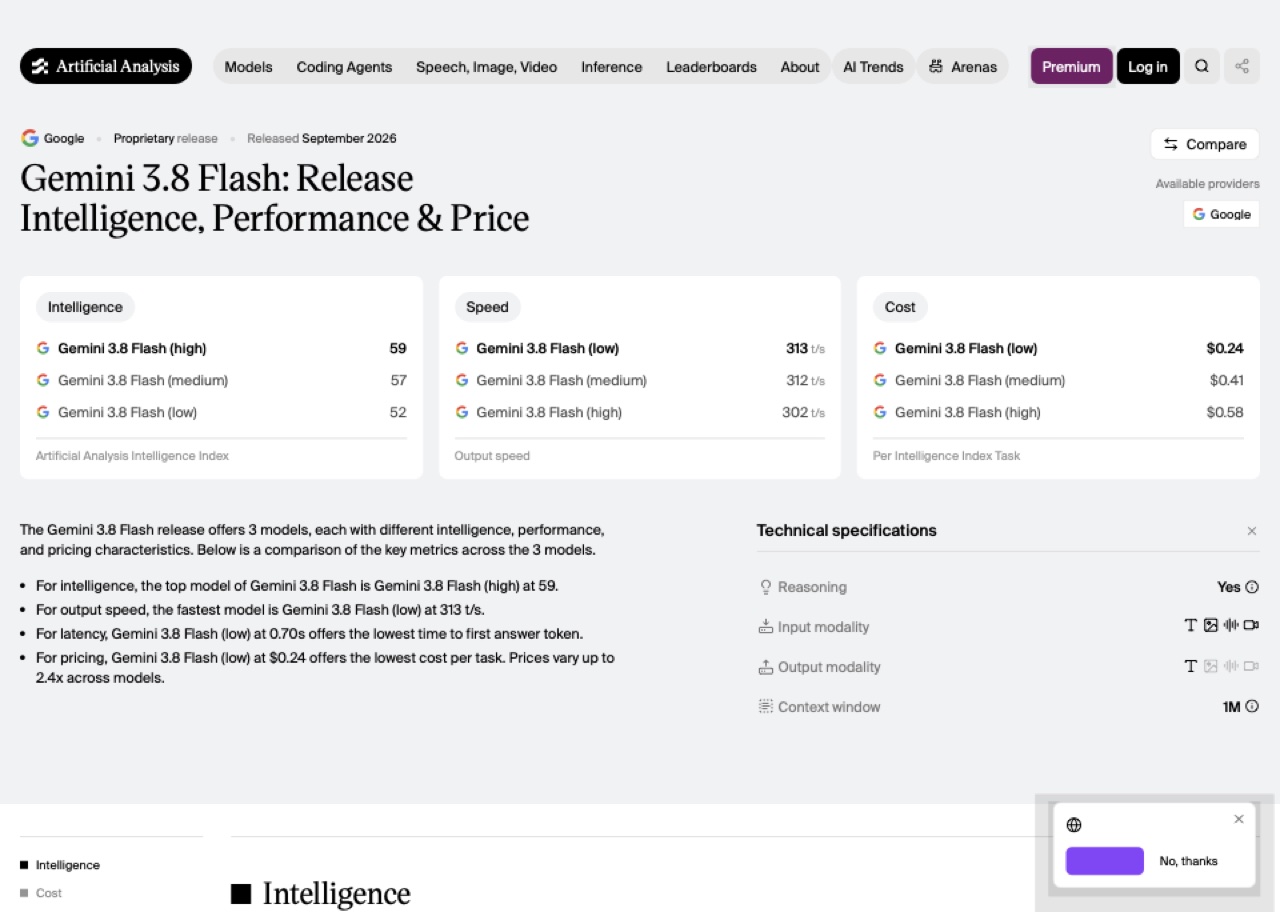1280x912 pixels.
Task: Close the Technical specifications panel
Action: (1252, 531)
